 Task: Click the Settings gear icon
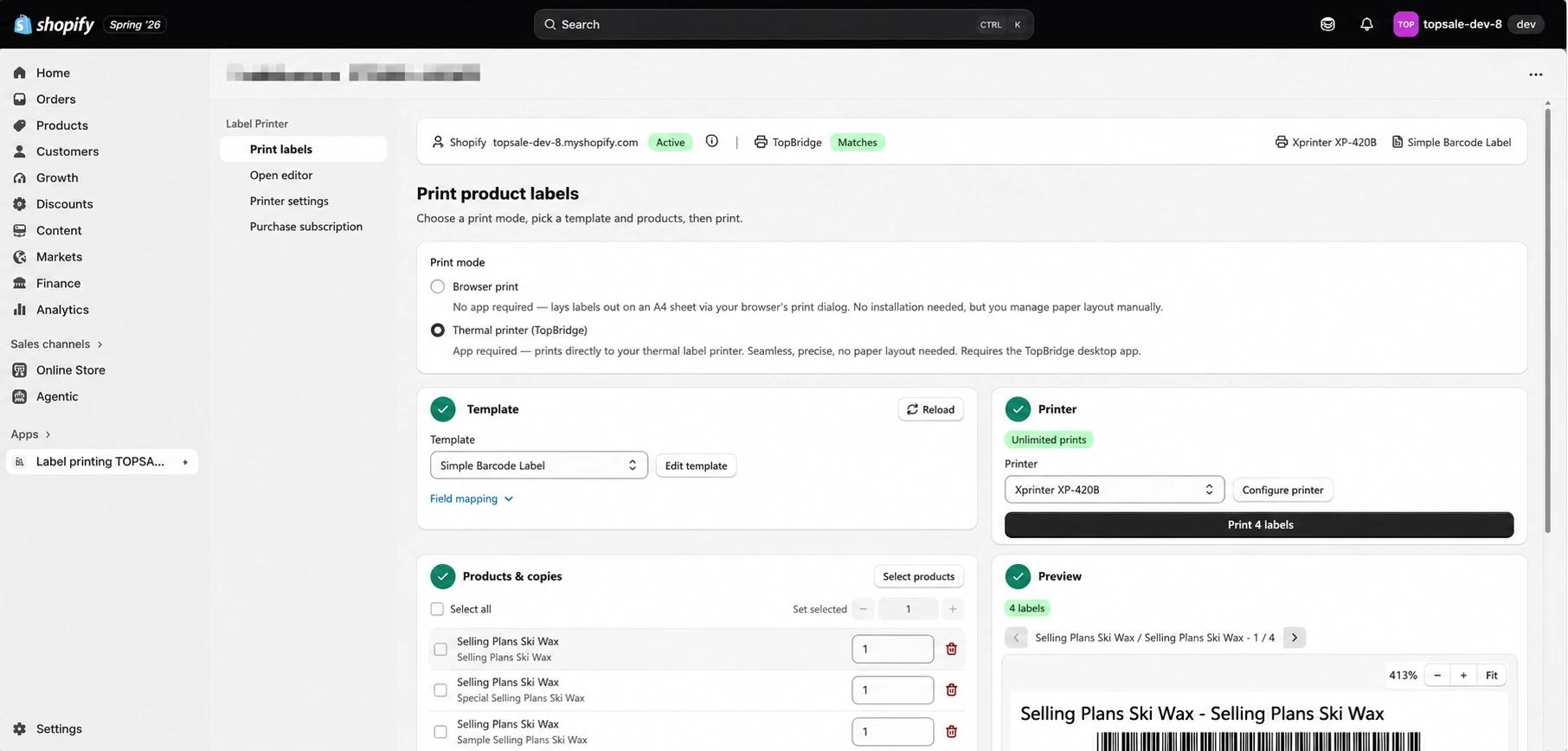(20, 729)
